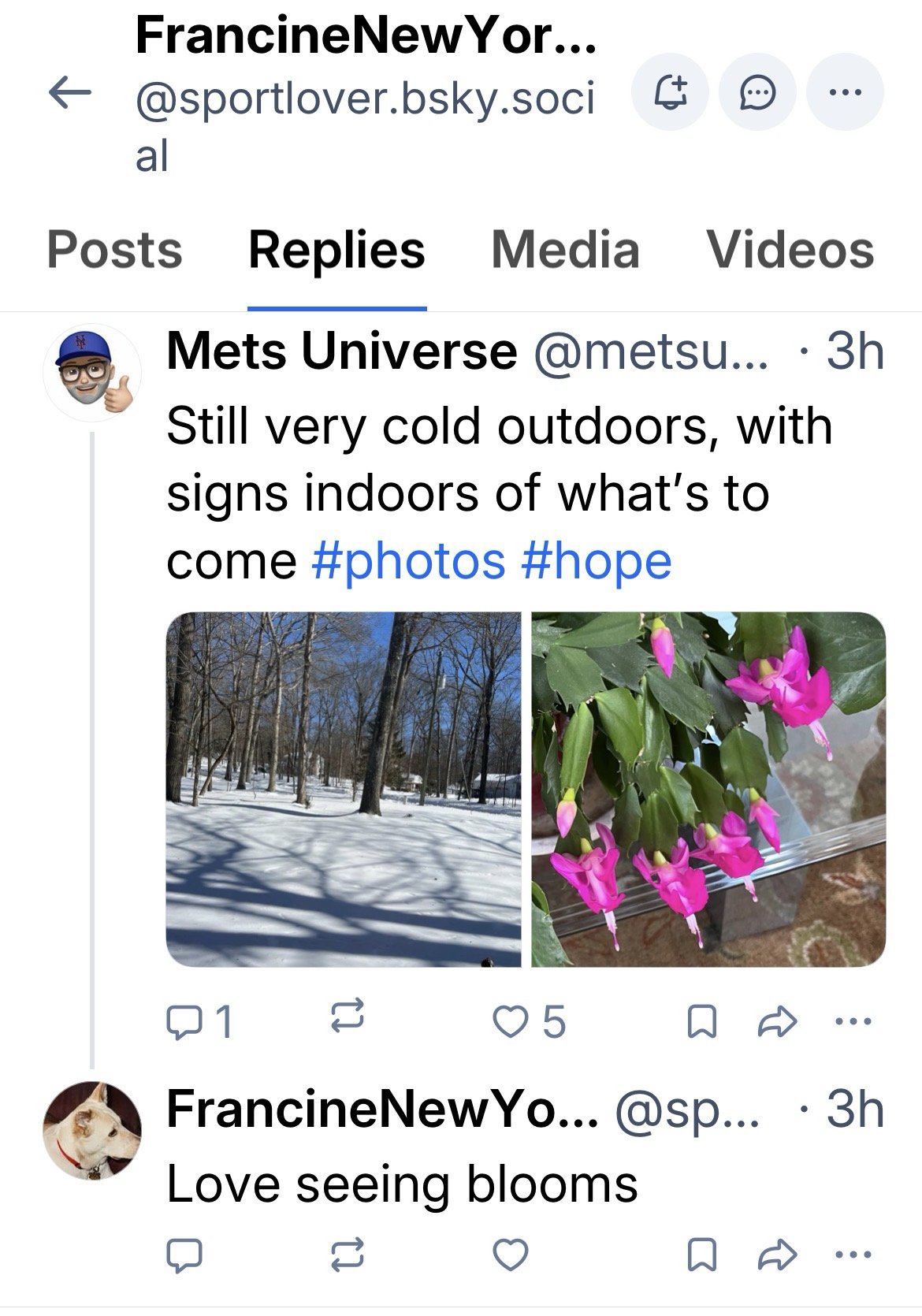Like the Mets Universe post
Viewport: 922px width, 1316px height.
click(x=510, y=1022)
